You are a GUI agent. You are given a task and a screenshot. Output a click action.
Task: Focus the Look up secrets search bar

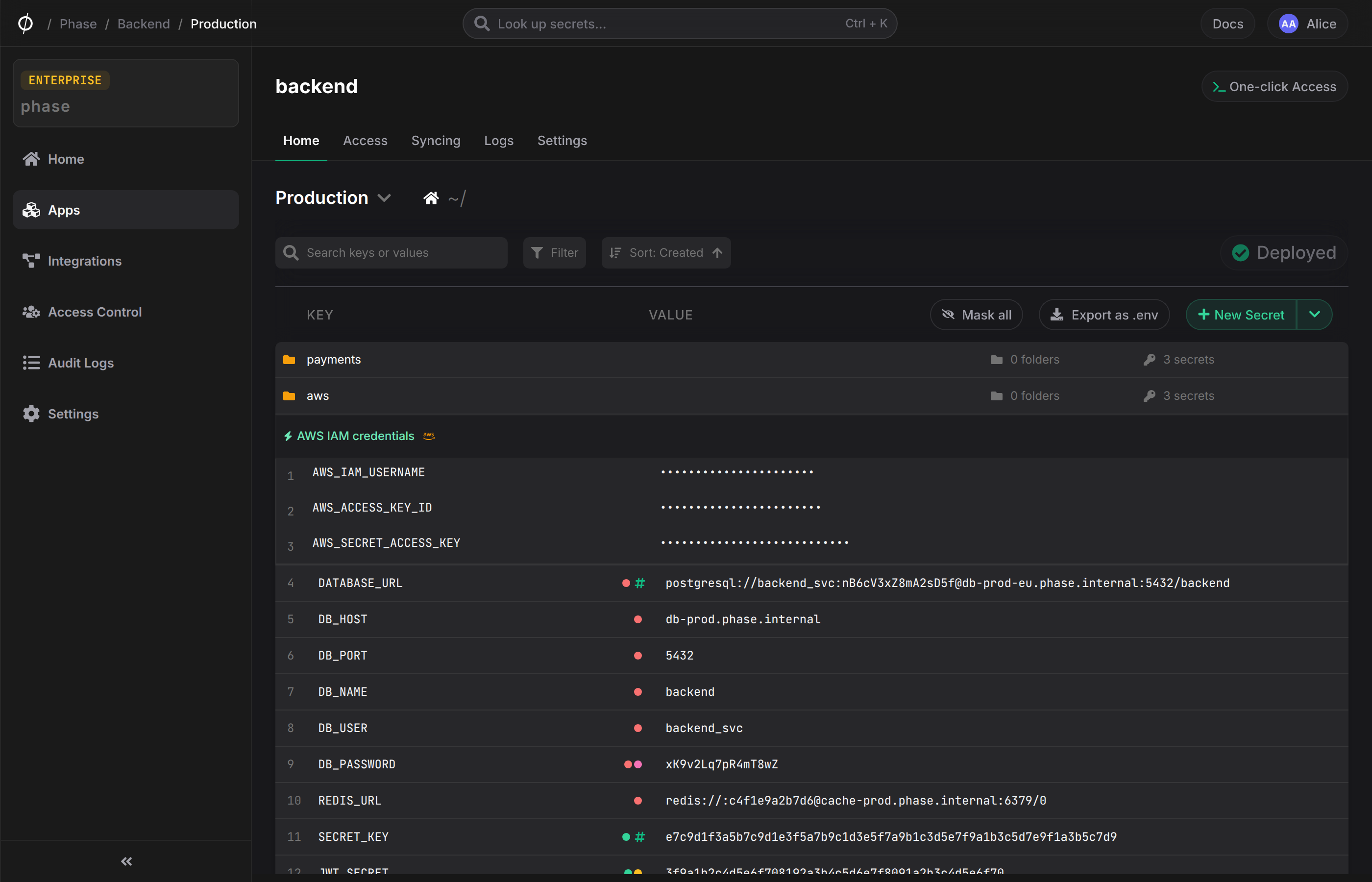click(680, 24)
